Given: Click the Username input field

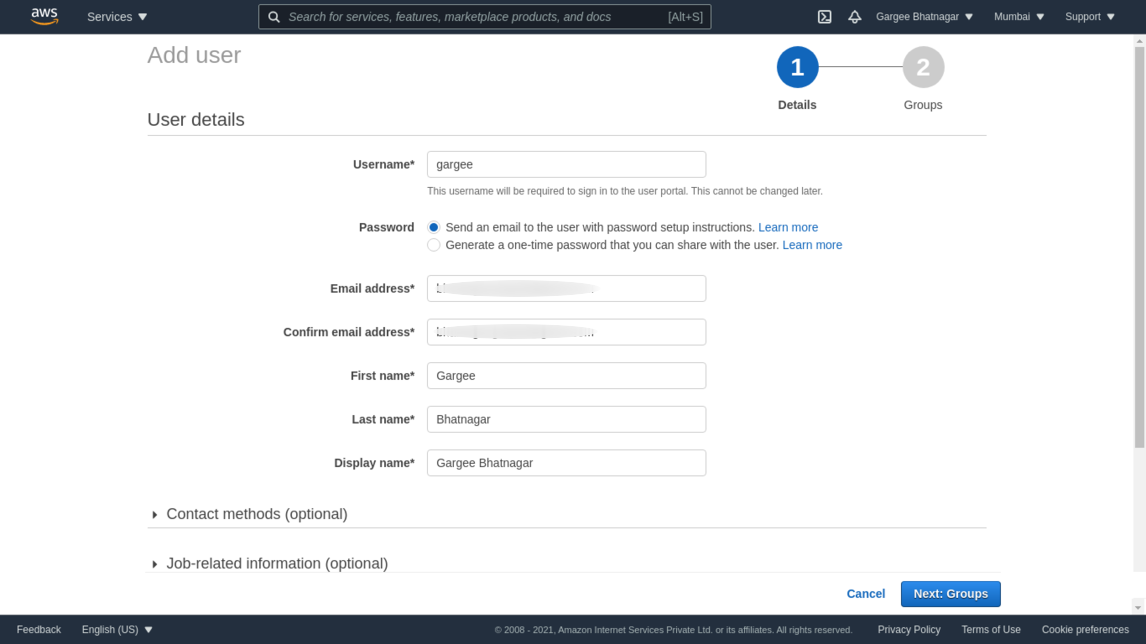Looking at the screenshot, I should point(566,164).
